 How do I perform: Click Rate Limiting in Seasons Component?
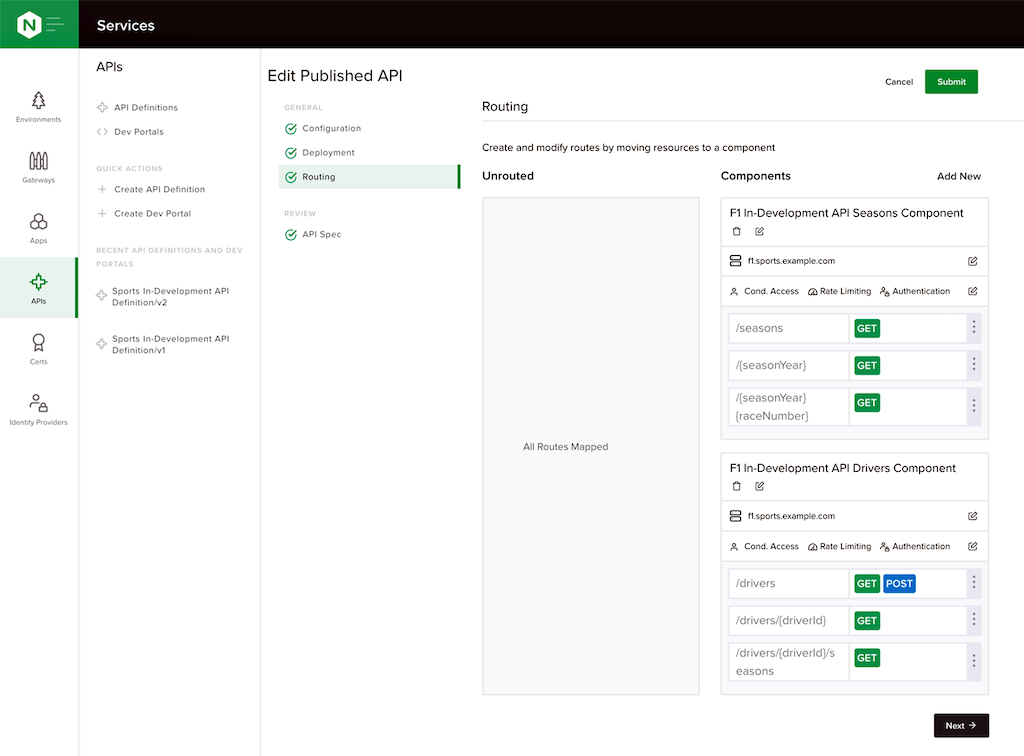point(839,291)
